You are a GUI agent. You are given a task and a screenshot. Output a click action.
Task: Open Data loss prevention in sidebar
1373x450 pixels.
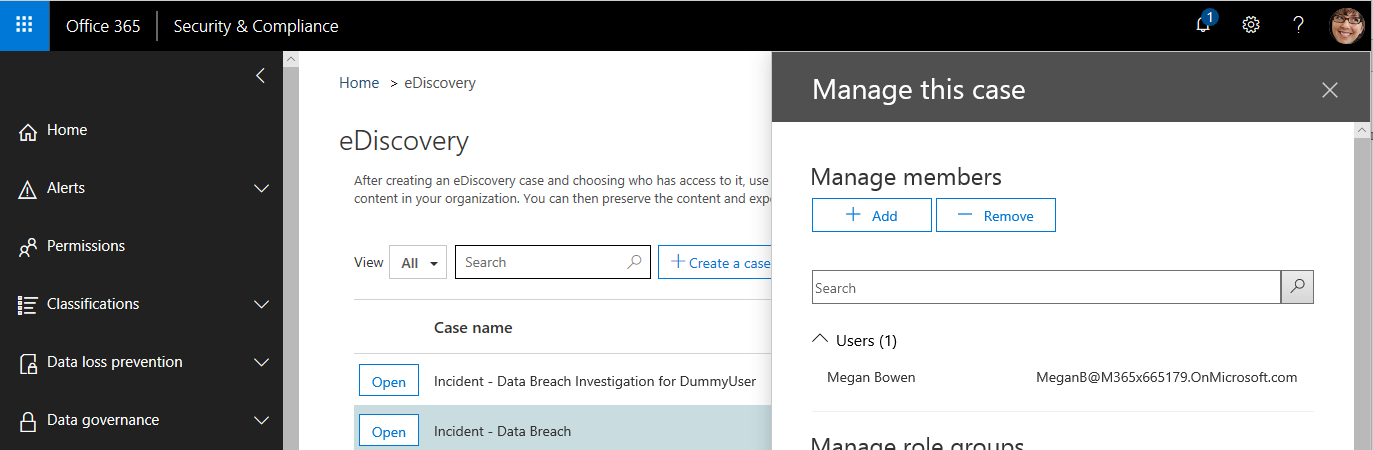click(x=115, y=362)
